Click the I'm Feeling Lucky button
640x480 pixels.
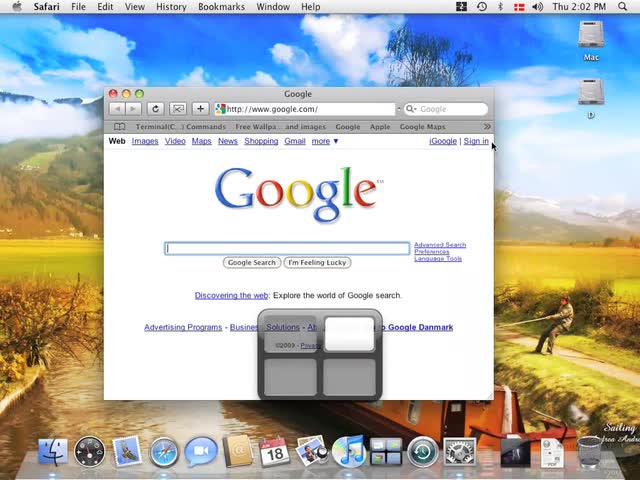pyautogui.click(x=317, y=262)
